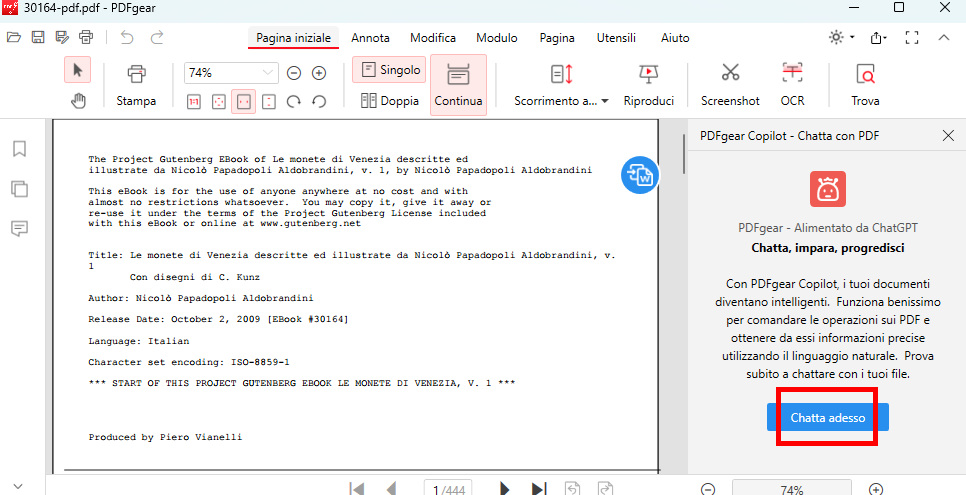Collapse the ribbon with the chevron
This screenshot has width=966, height=495.
[944, 38]
